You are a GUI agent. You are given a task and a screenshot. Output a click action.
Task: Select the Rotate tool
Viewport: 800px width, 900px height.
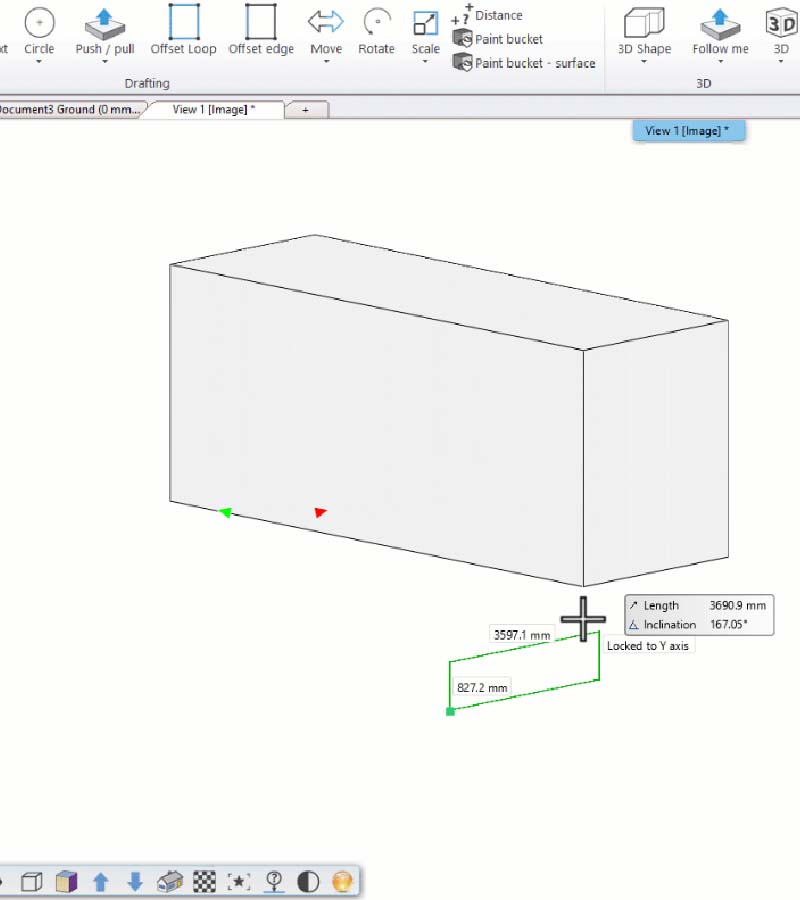coord(376,30)
